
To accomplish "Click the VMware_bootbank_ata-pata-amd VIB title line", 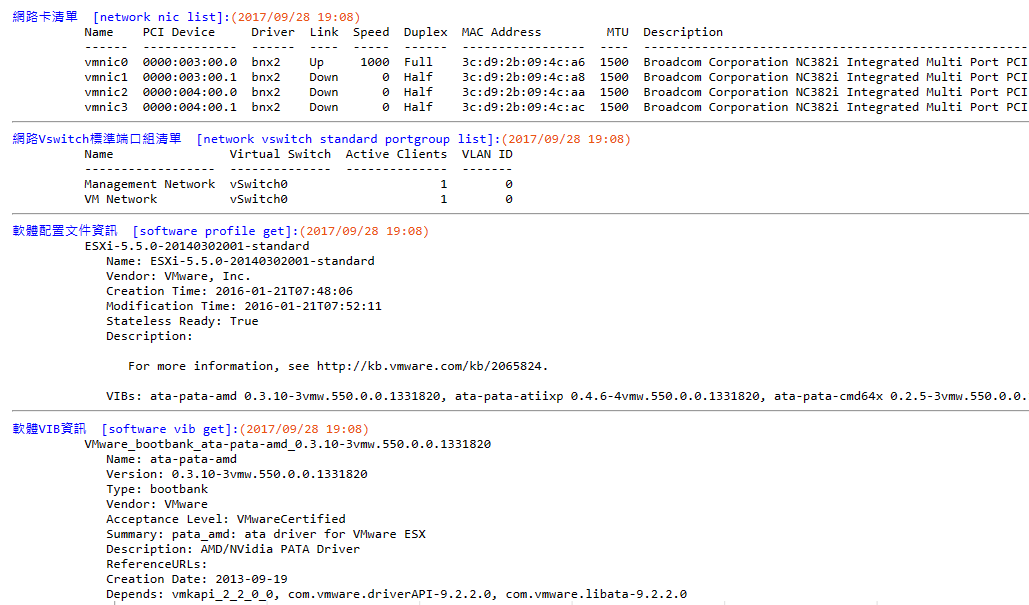I will coord(287,444).
